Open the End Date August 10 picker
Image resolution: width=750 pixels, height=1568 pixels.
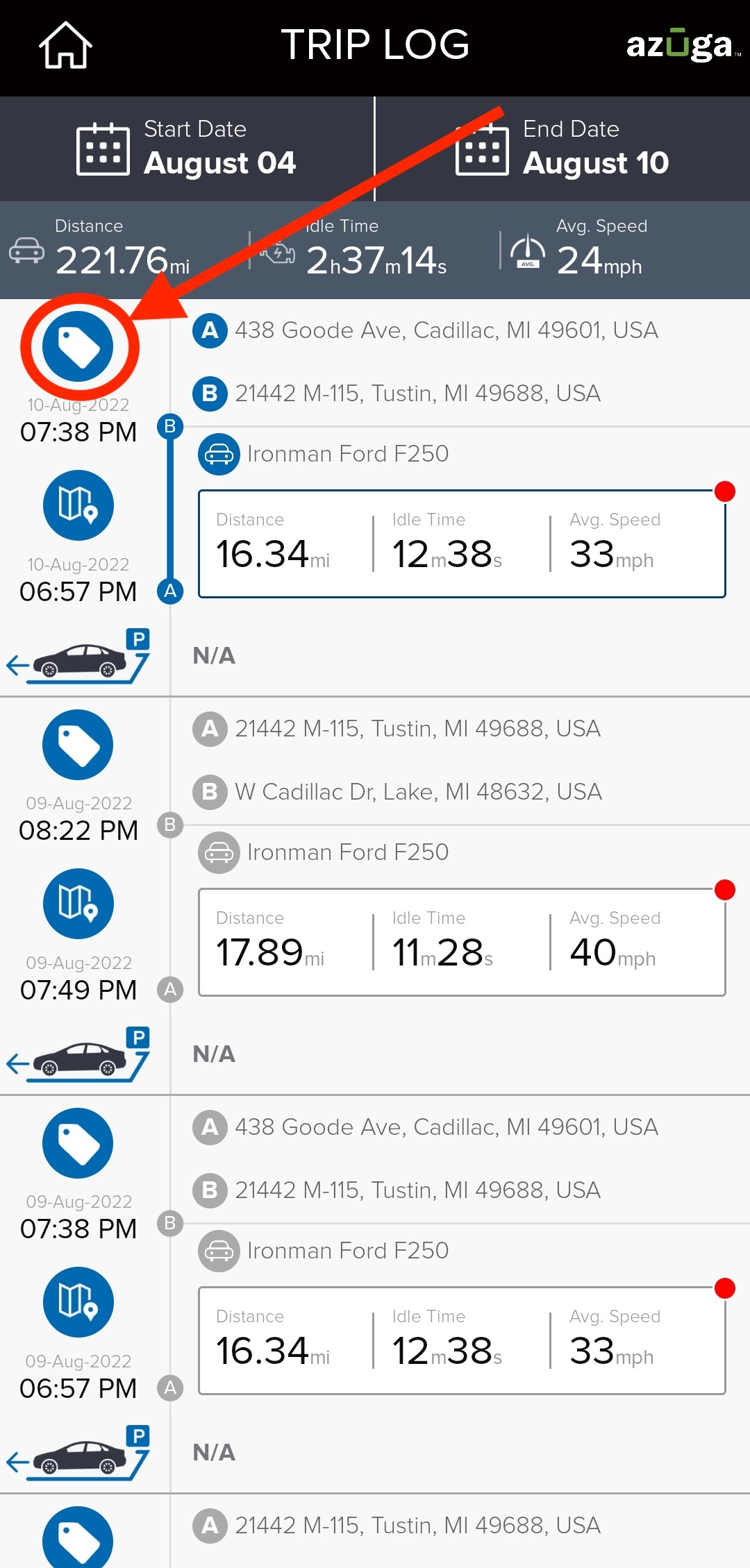pyautogui.click(x=562, y=149)
